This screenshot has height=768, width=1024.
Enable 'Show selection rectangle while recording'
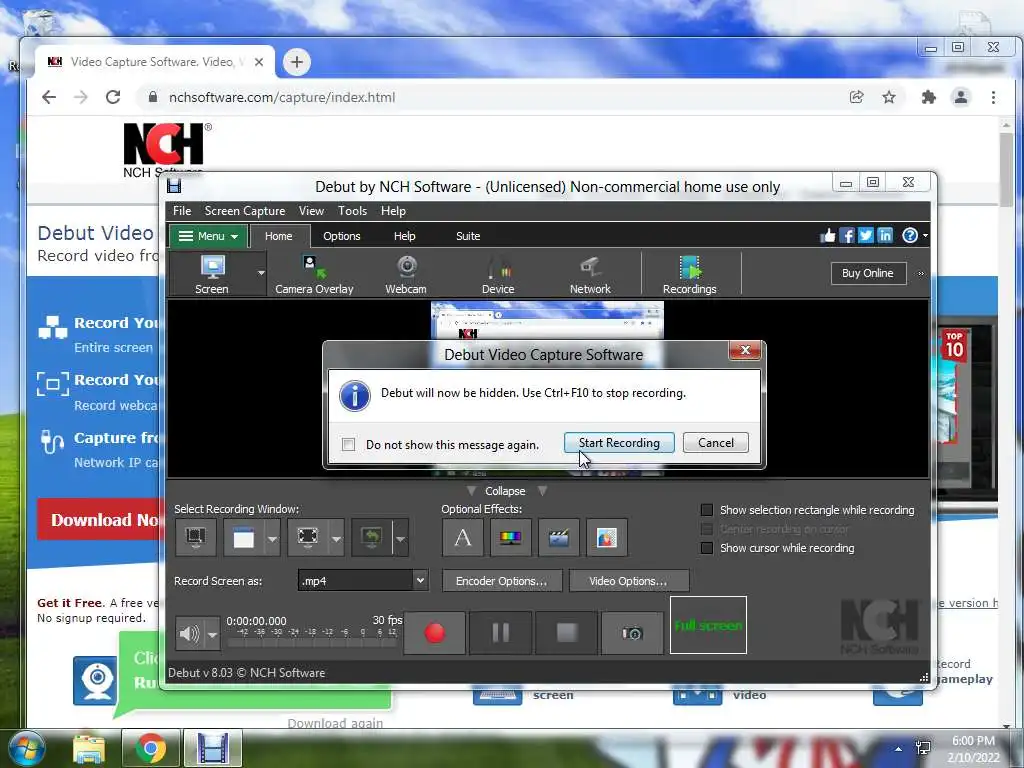point(707,510)
